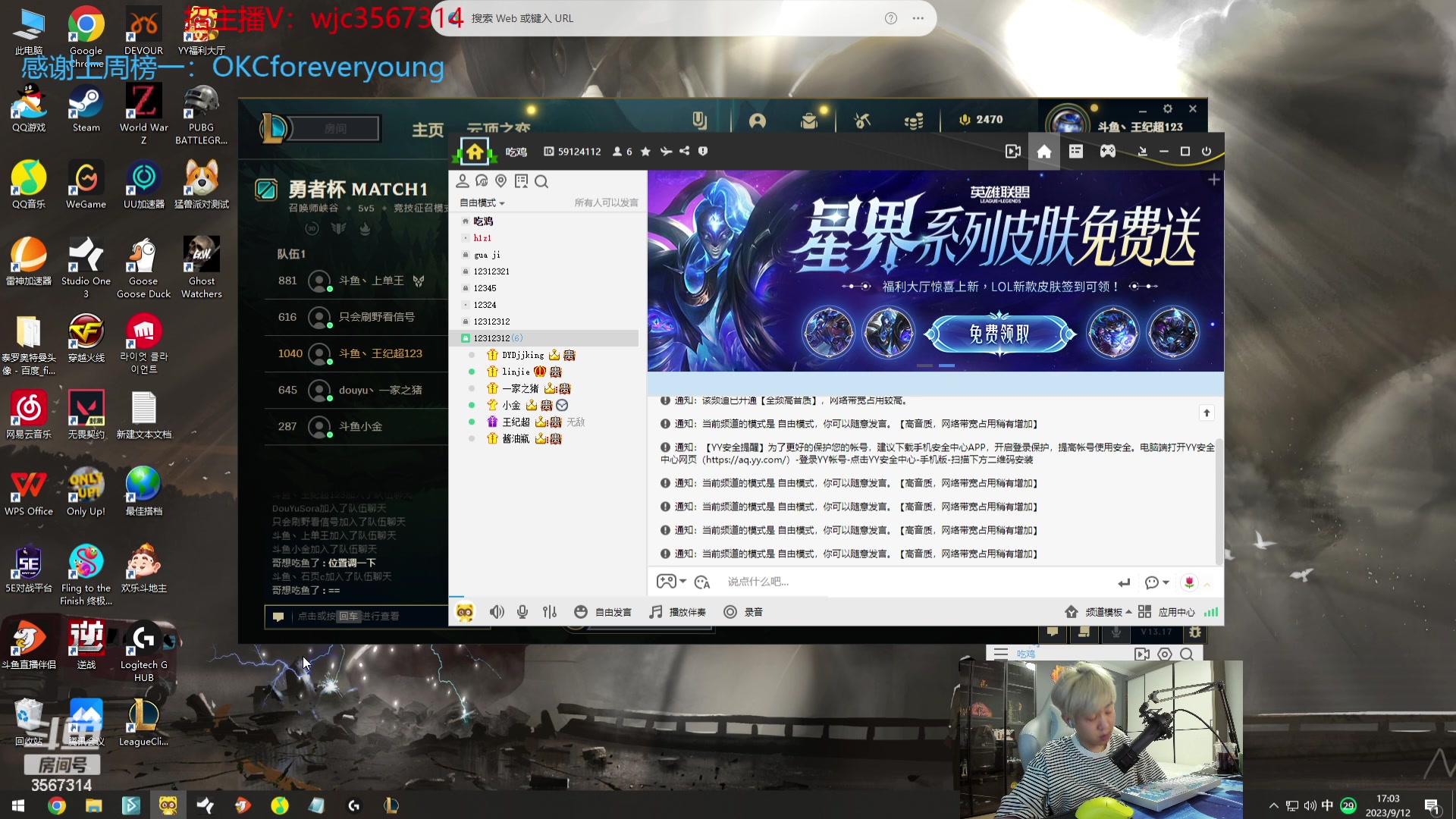Screen dimensions: 1456x819
Task: Click the YY channel home logo icon
Action: tap(475, 151)
